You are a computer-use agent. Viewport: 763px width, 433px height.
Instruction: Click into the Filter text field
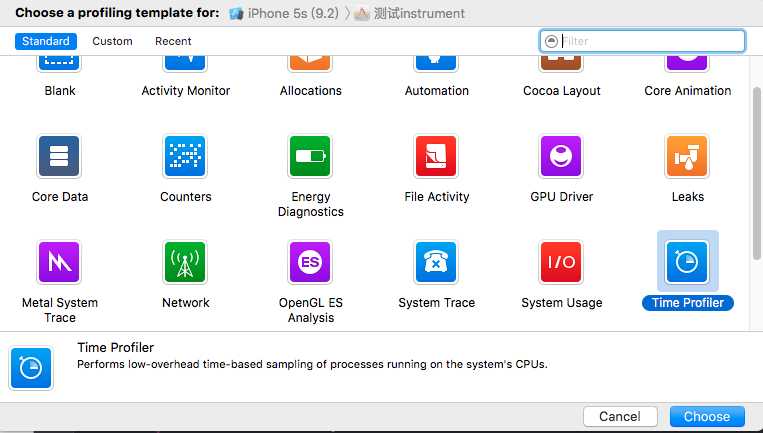point(642,41)
